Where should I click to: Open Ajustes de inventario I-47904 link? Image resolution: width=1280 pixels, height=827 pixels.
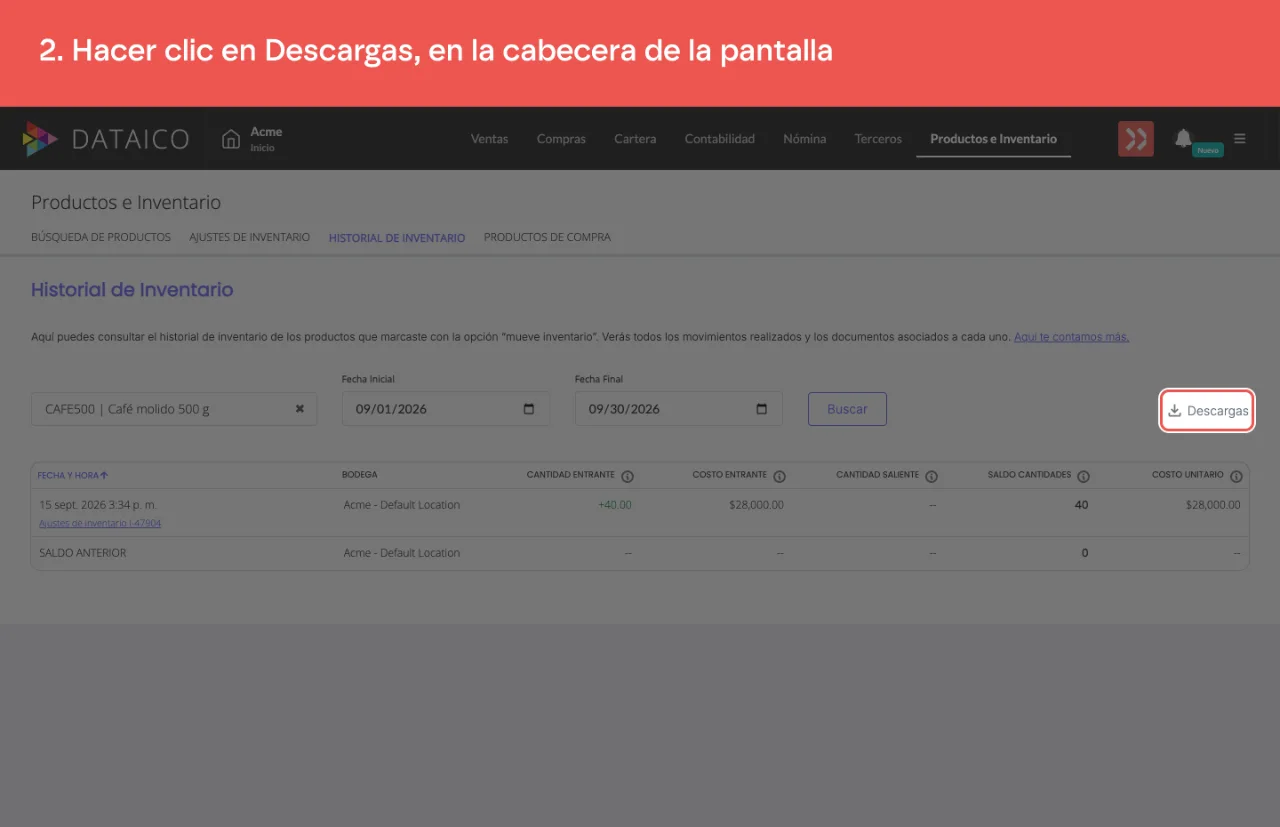(x=100, y=523)
